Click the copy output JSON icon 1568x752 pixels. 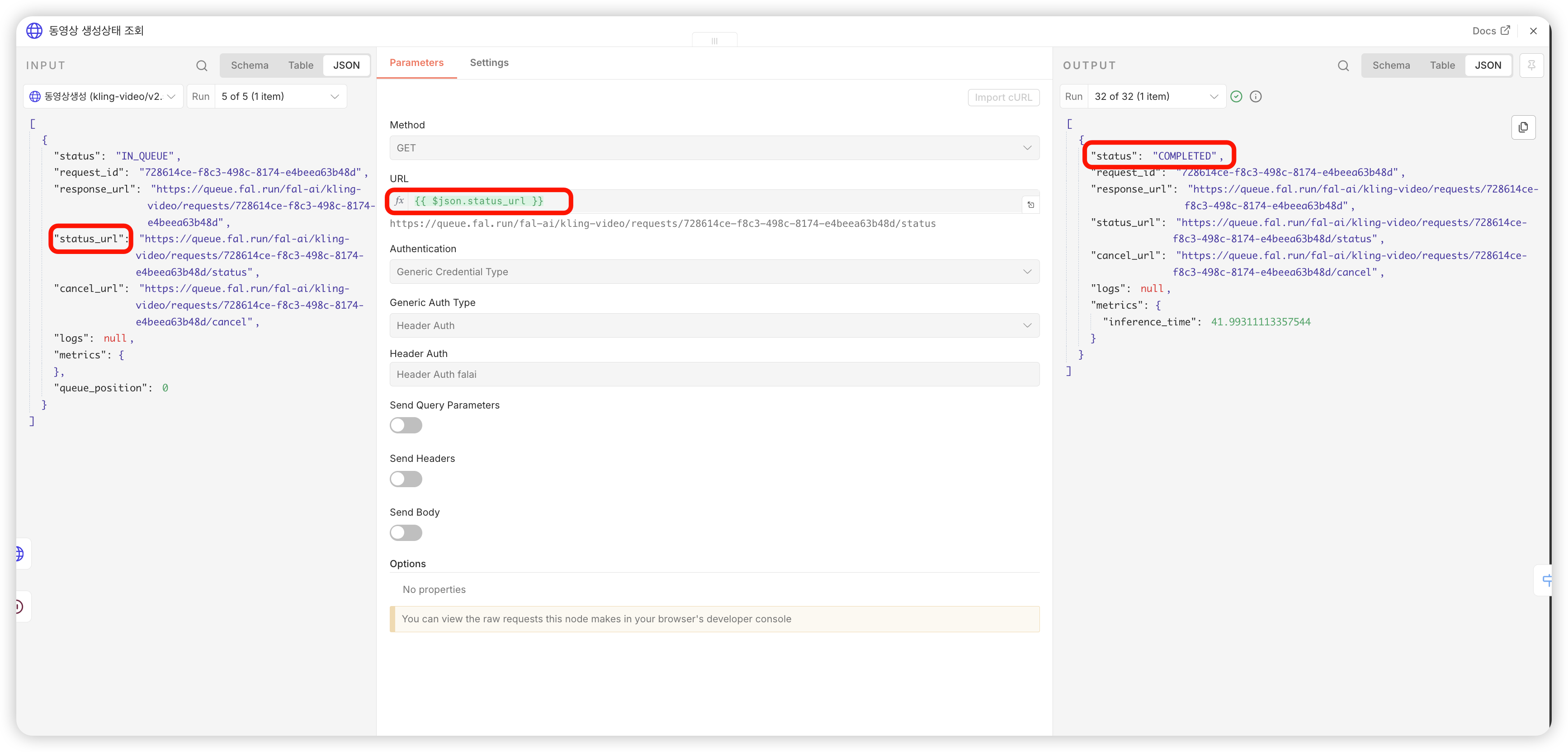(1523, 127)
